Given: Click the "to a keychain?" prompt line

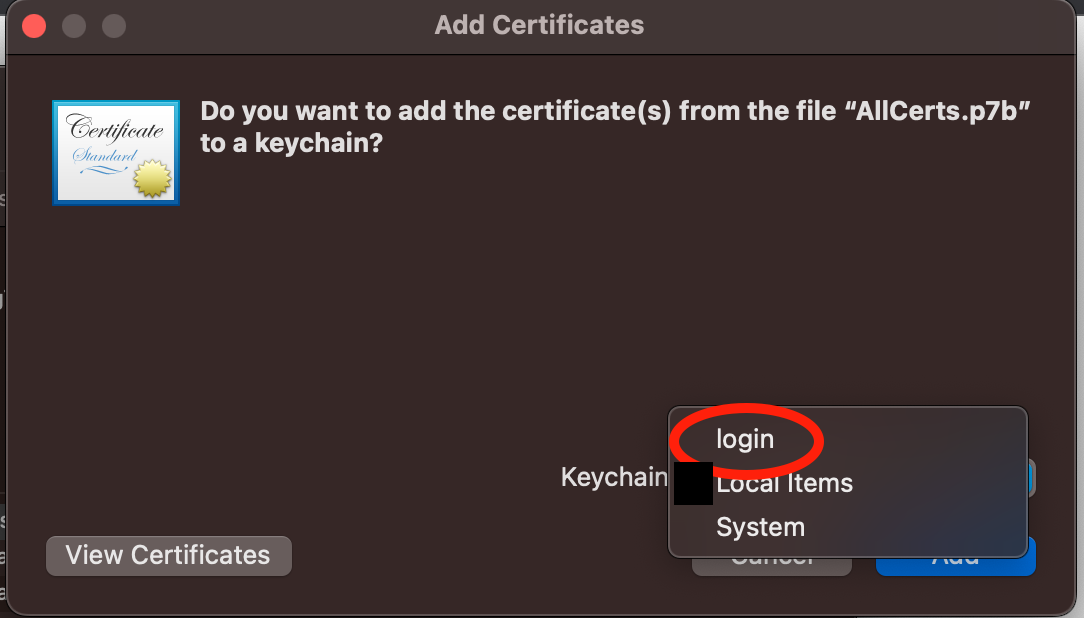Looking at the screenshot, I should [291, 143].
